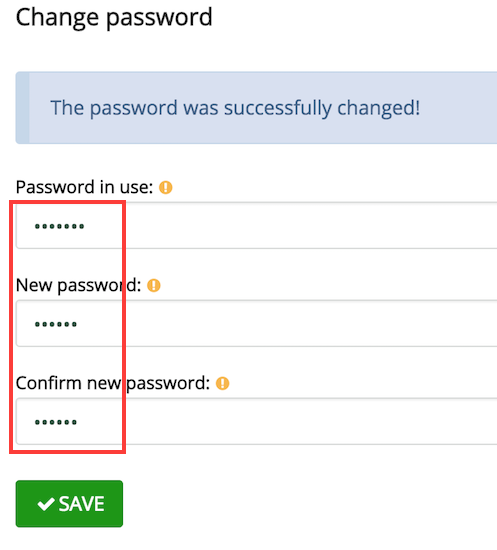Screen dimensions: 497x550
Task: Click the Change password page heading
Action: 114,18
